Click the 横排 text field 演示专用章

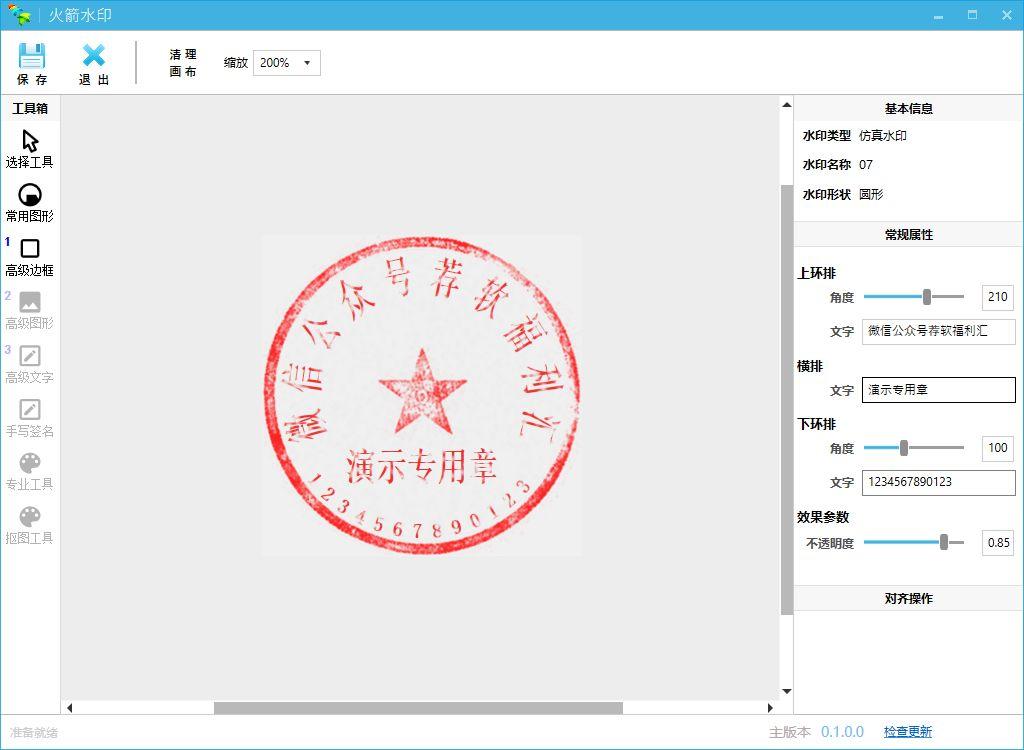click(x=938, y=390)
